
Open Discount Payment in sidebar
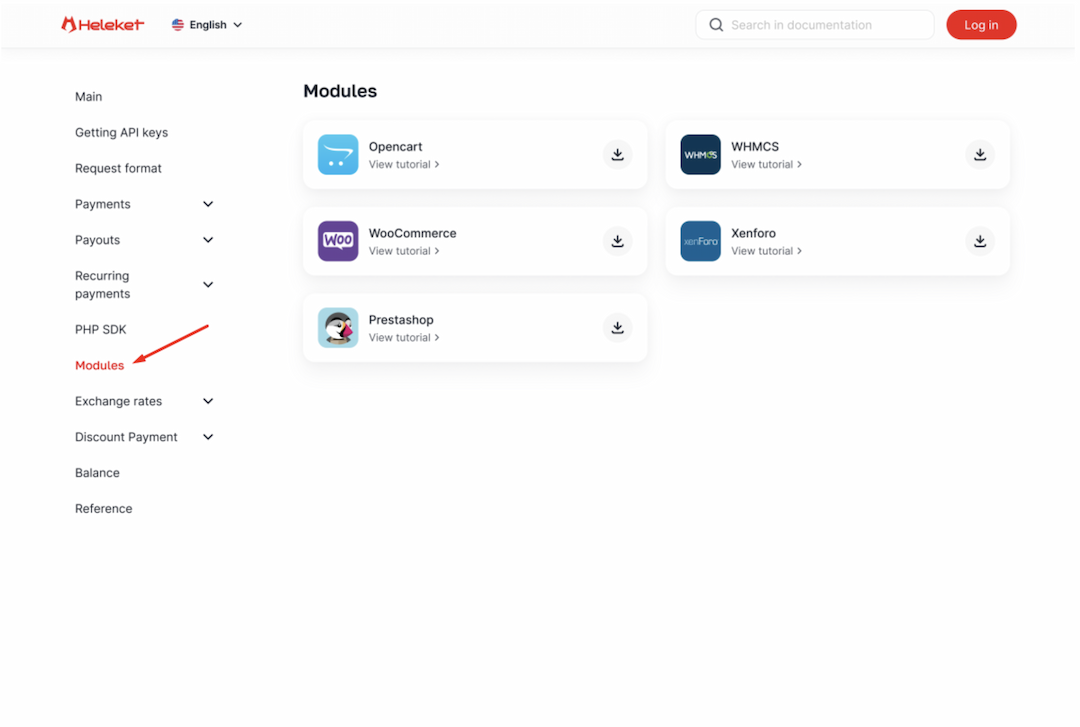126,437
